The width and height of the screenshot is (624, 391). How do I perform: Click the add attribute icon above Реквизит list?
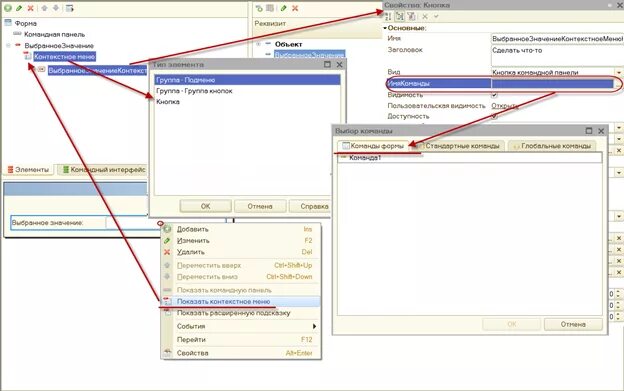(259, 8)
